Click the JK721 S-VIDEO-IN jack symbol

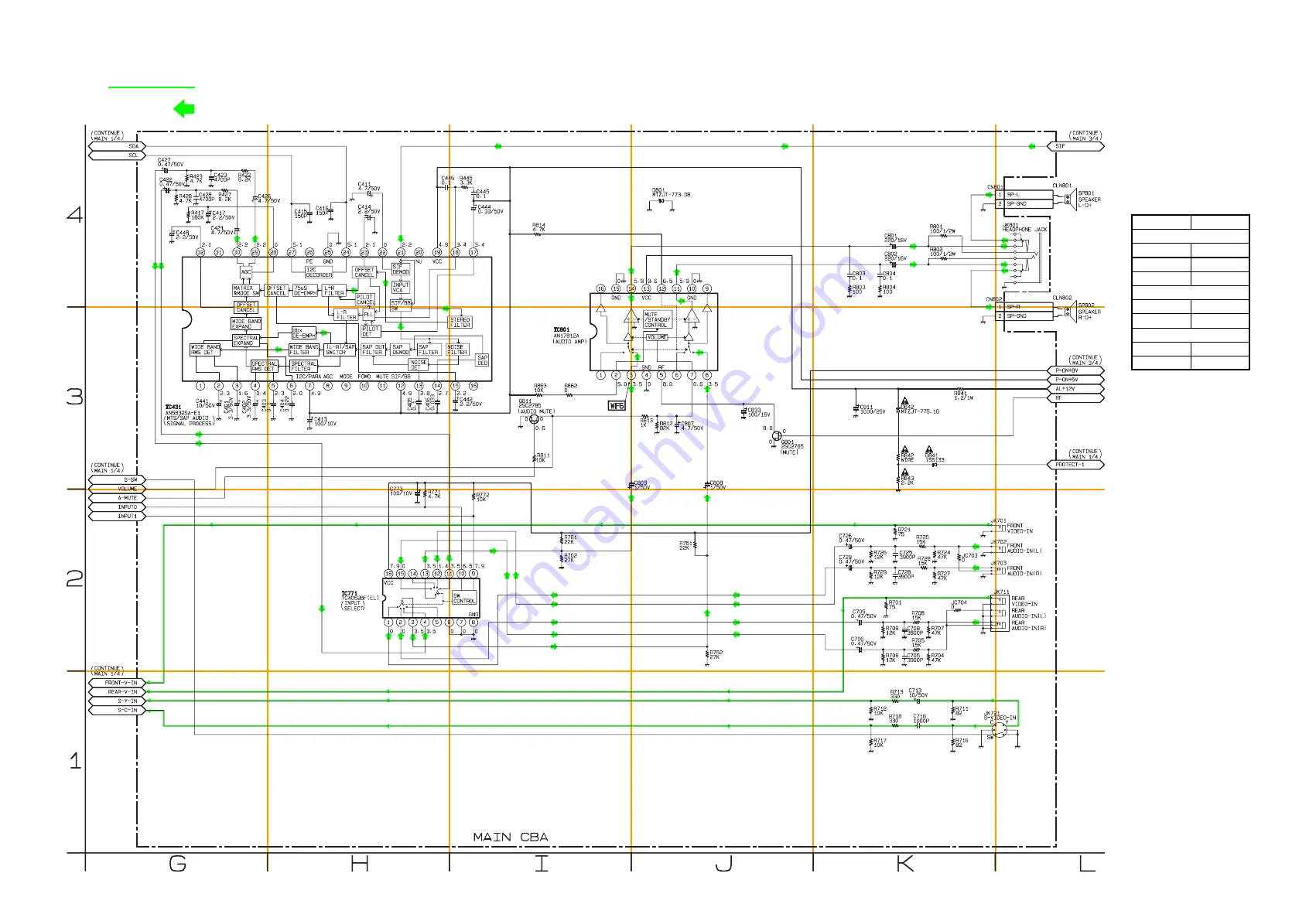[x=1000, y=728]
